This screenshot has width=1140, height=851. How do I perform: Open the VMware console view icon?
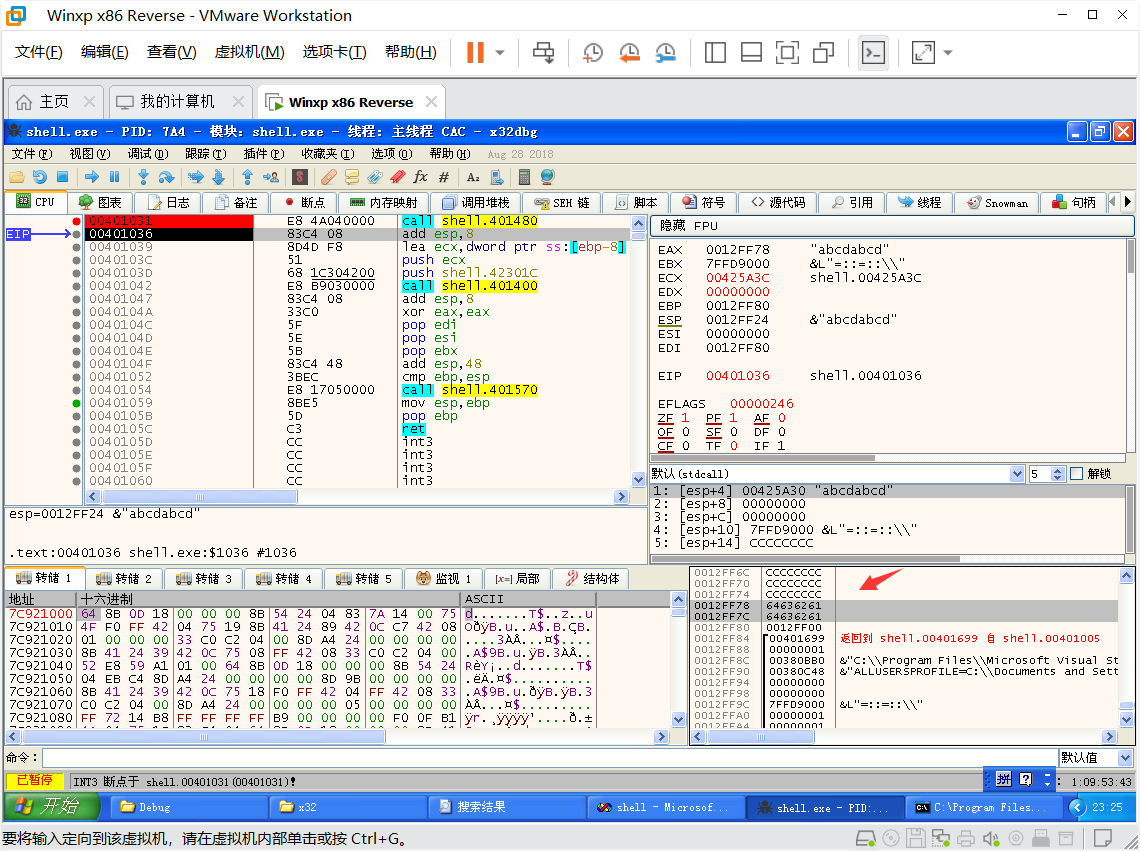873,52
